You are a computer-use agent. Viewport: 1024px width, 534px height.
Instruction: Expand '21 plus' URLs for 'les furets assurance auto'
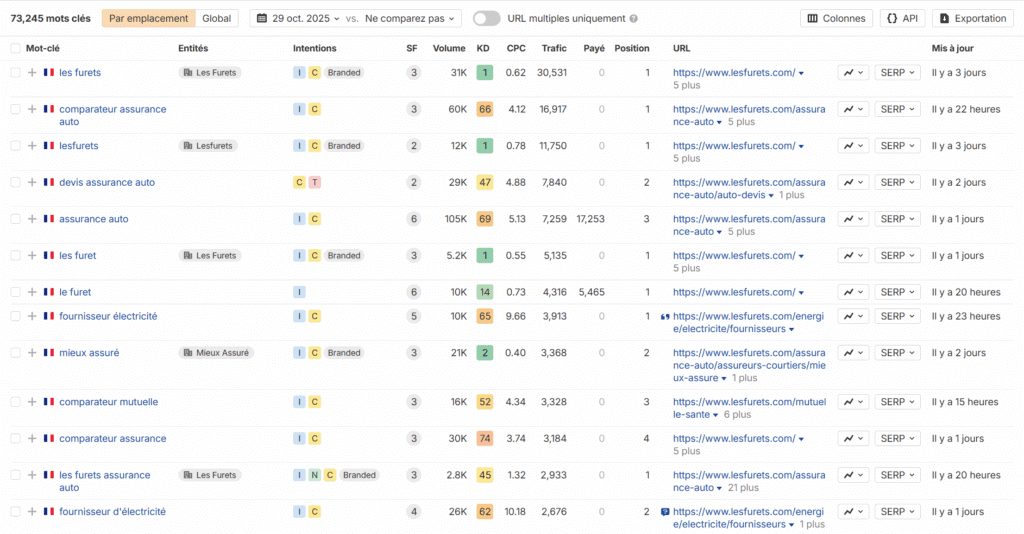[743, 488]
